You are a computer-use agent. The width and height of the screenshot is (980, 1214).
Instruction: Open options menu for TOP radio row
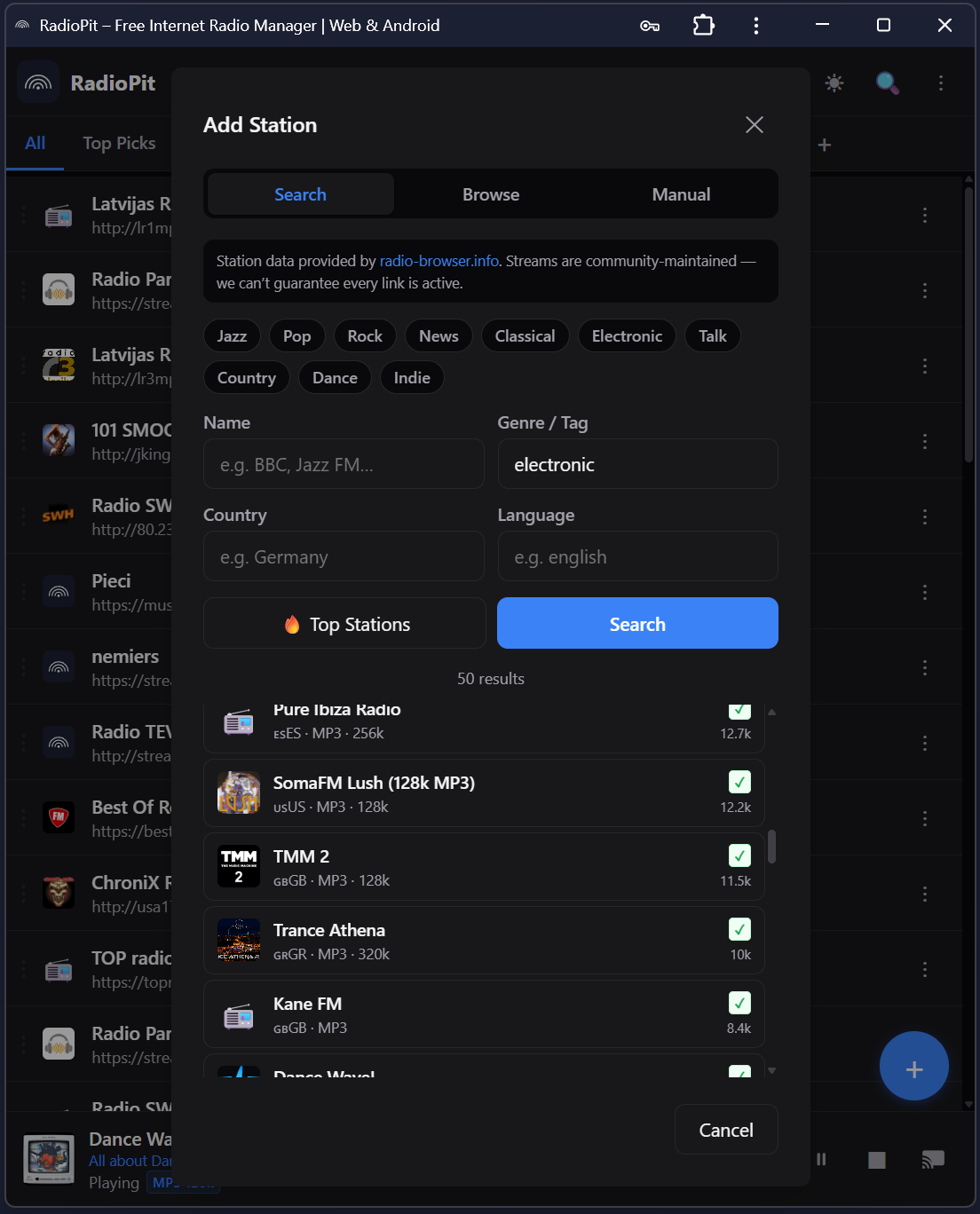[x=924, y=969]
